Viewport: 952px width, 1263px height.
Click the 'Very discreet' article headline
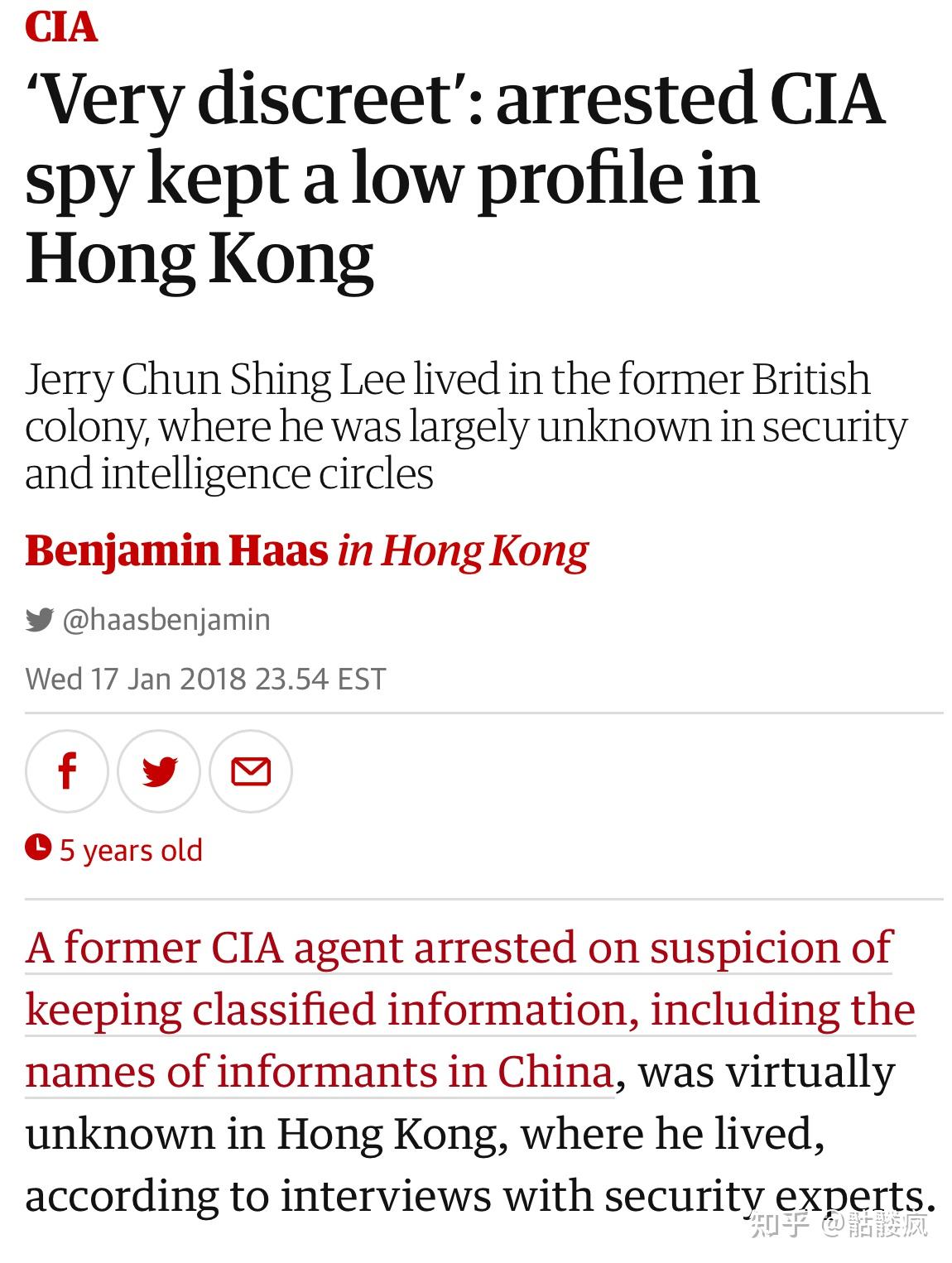[454, 178]
